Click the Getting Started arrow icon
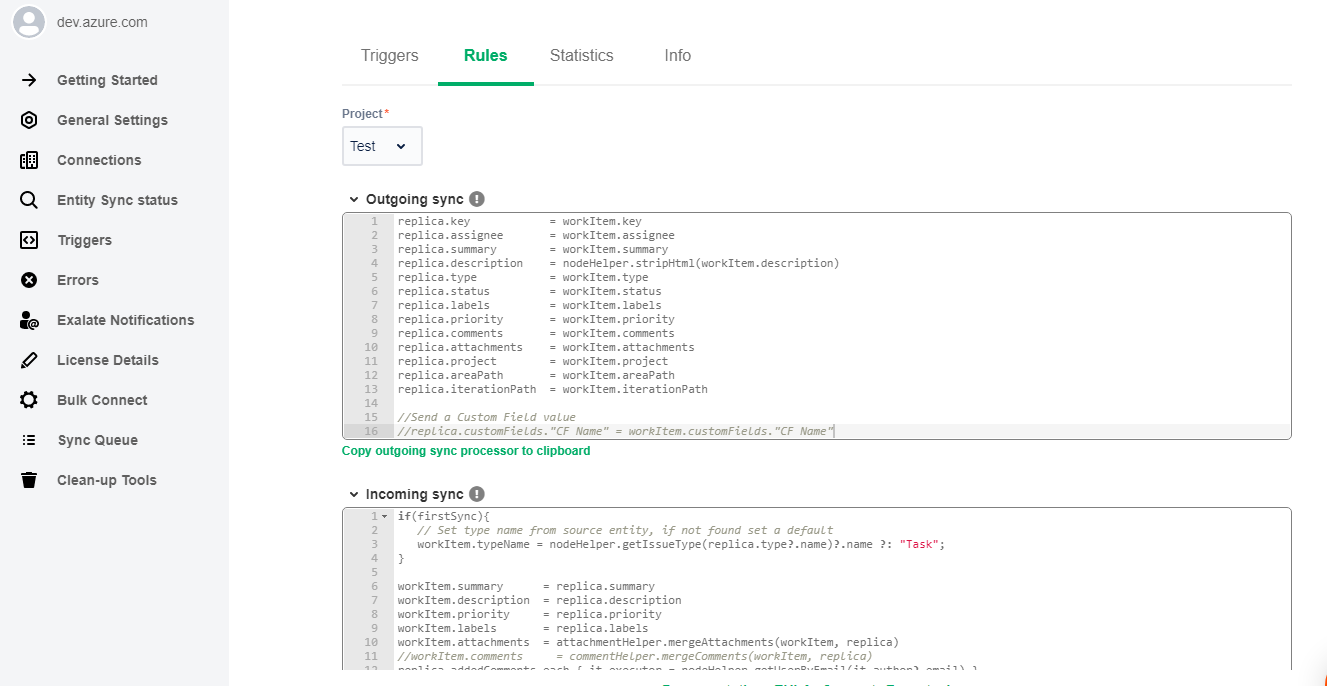This screenshot has width=1327, height=686. [29, 80]
